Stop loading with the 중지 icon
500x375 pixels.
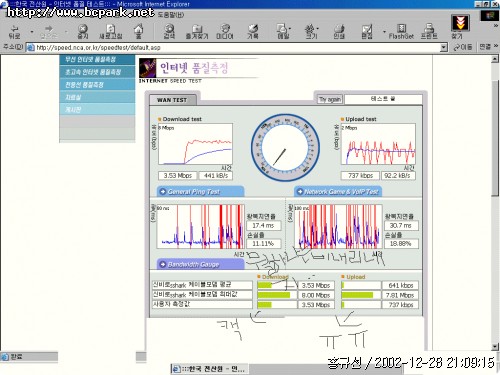pyautogui.click(x=83, y=32)
